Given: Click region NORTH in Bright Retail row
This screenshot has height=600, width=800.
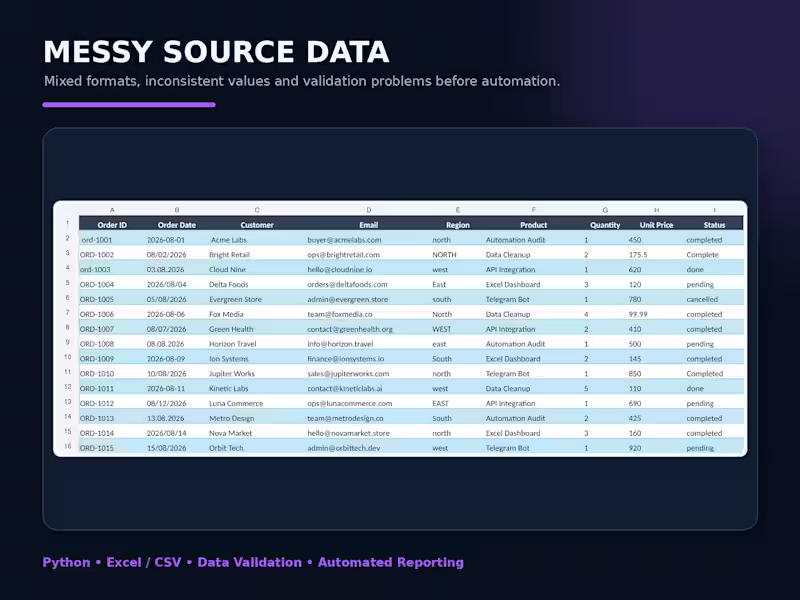Looking at the screenshot, I should pos(444,255).
